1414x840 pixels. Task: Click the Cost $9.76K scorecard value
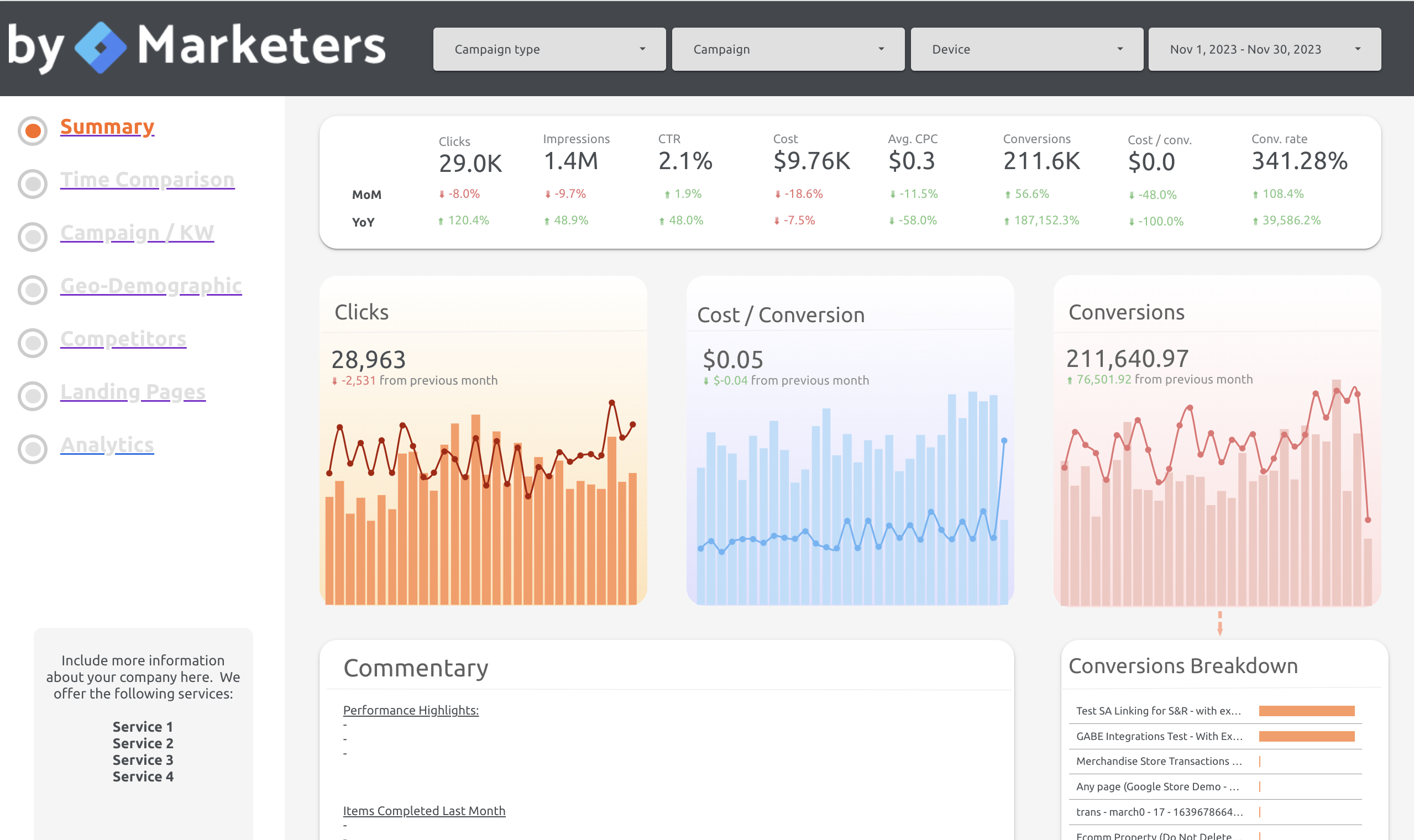pyautogui.click(x=811, y=161)
